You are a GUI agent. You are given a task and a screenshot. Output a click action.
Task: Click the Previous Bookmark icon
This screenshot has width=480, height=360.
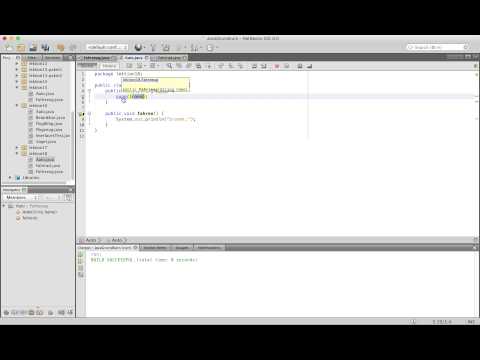tap(220, 66)
